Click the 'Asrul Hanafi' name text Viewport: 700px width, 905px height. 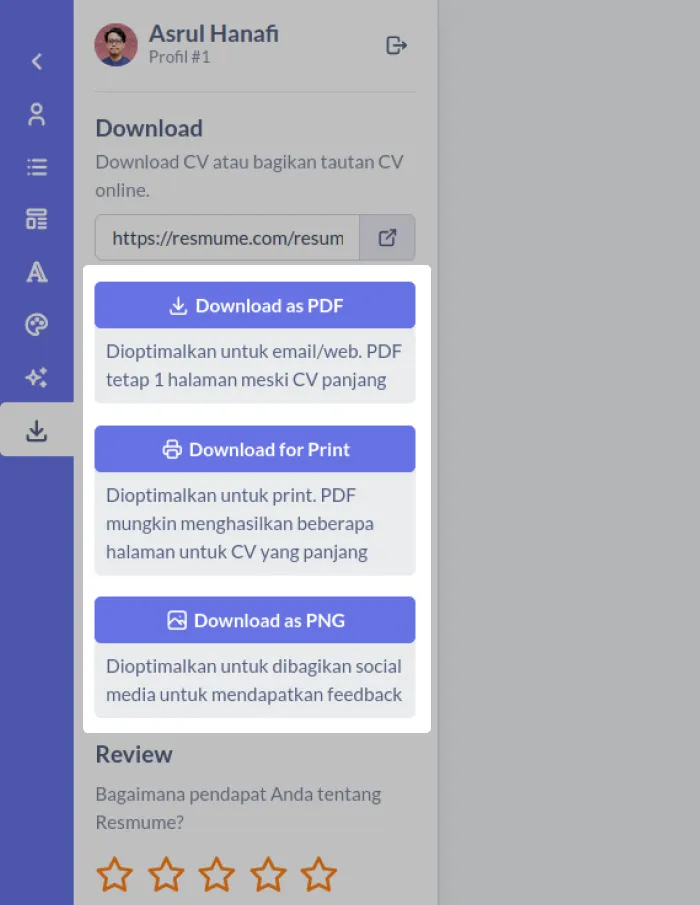coord(214,33)
